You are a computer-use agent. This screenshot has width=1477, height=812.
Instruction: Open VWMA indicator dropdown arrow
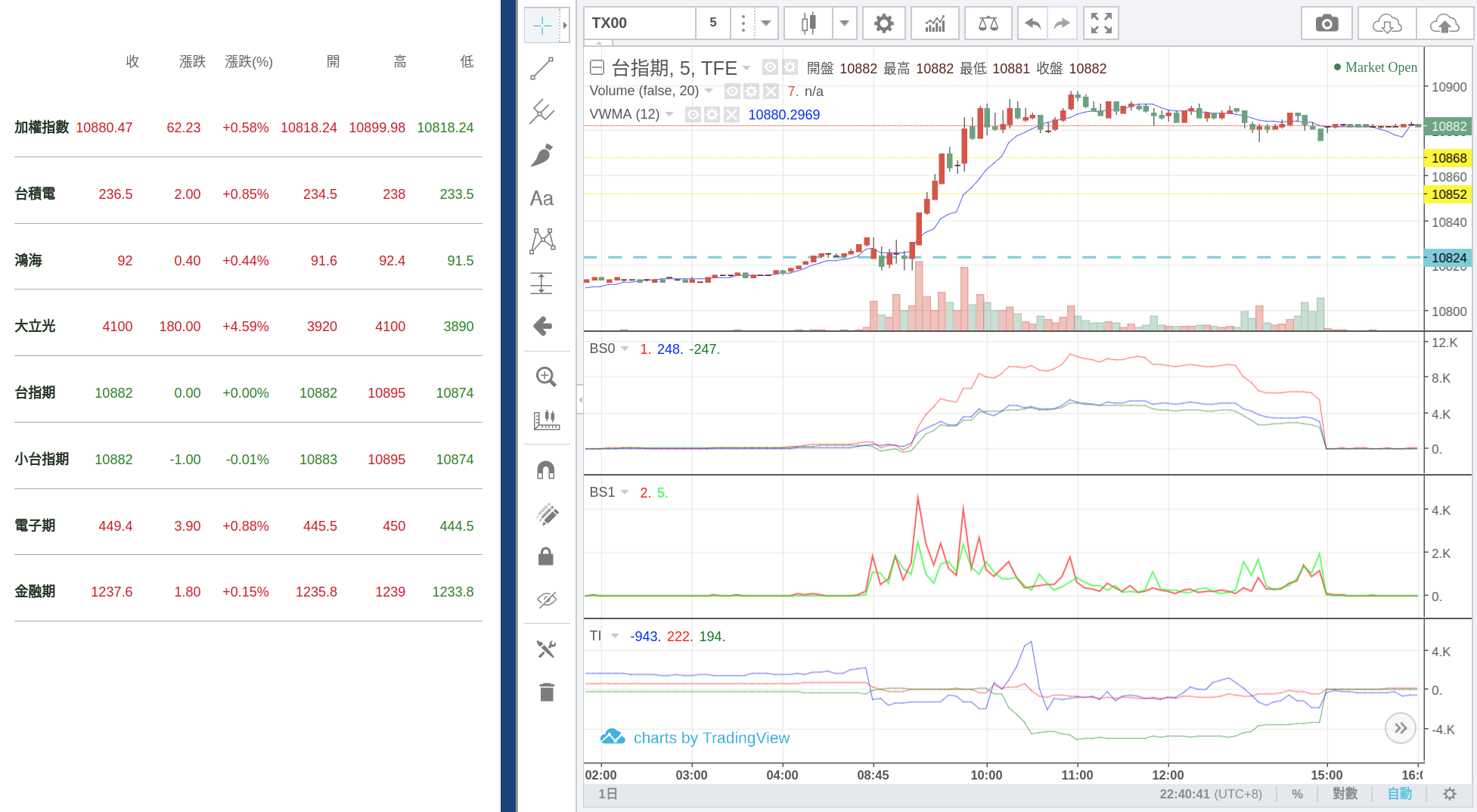pyautogui.click(x=669, y=114)
